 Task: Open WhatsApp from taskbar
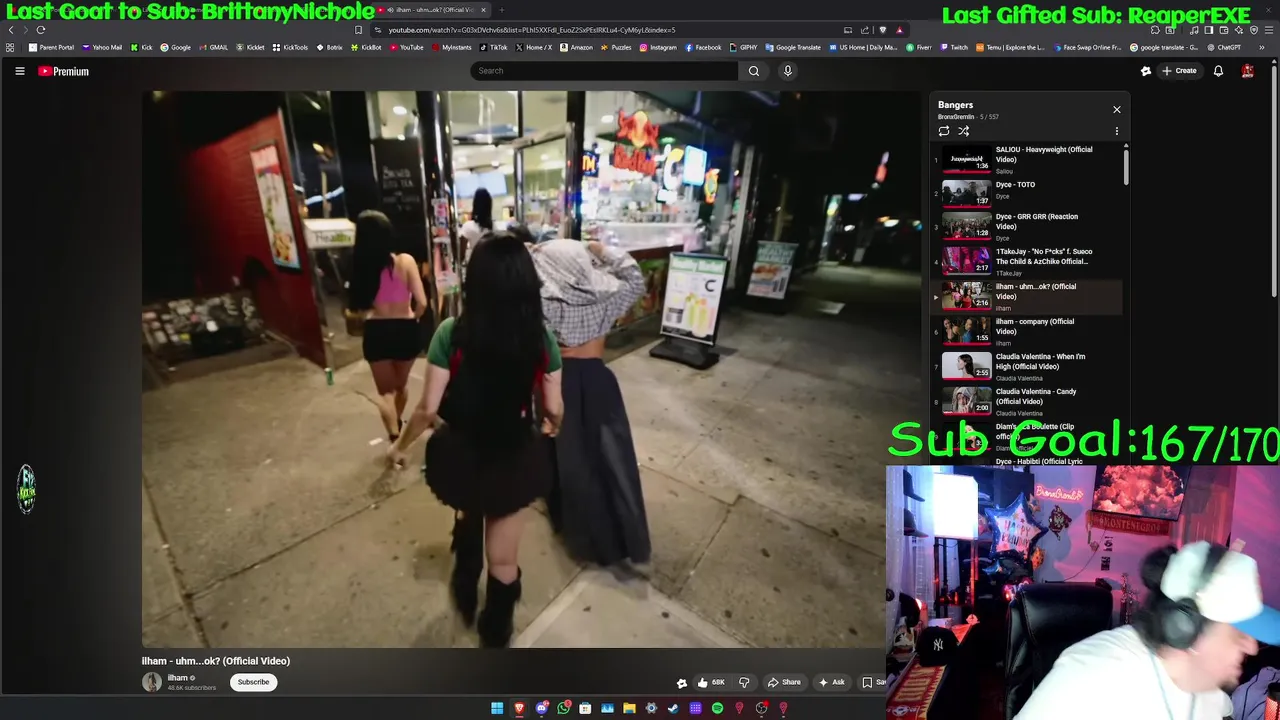pos(564,708)
